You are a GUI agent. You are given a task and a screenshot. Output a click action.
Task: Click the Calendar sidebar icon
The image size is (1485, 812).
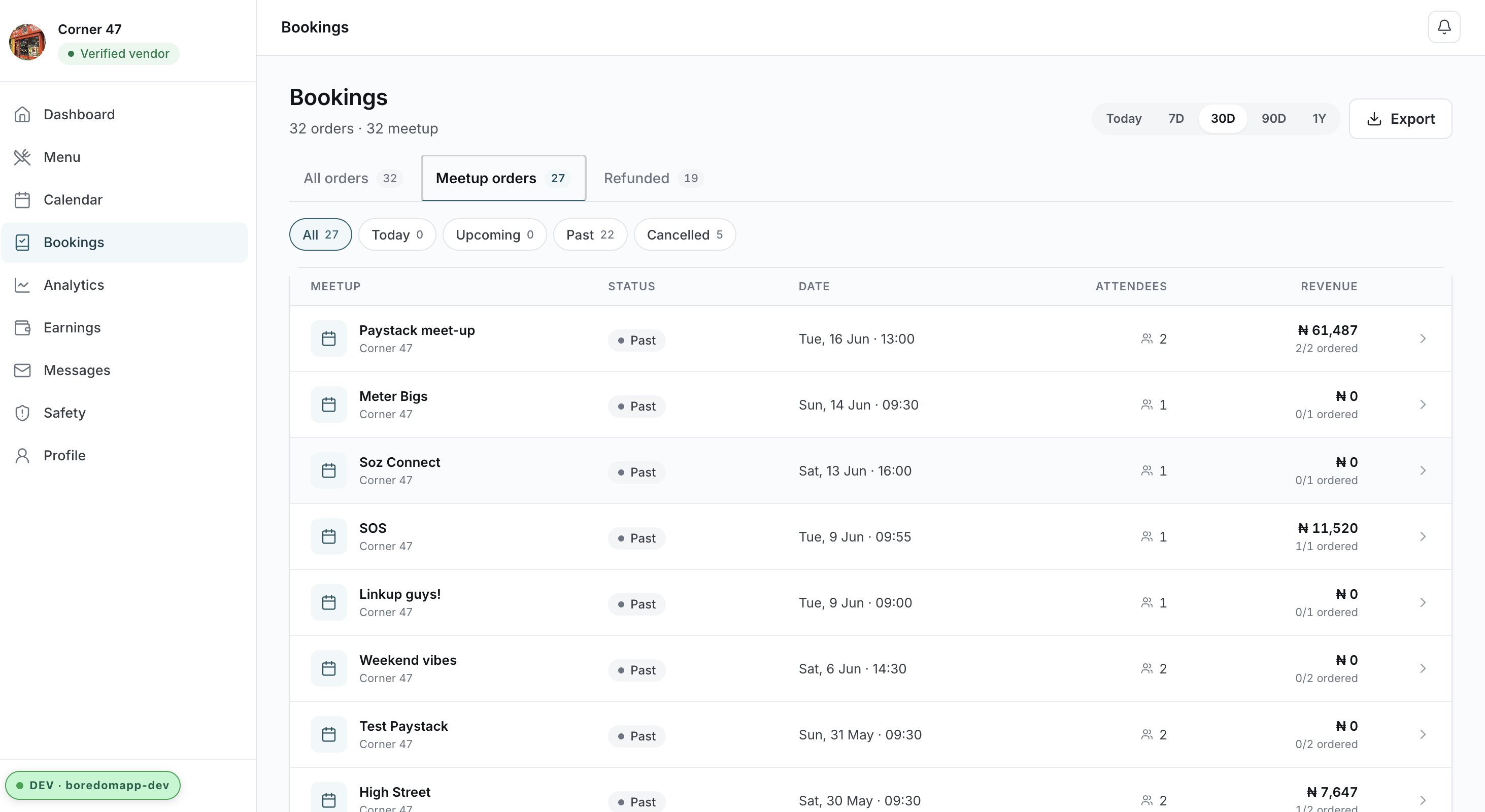pyautogui.click(x=22, y=199)
